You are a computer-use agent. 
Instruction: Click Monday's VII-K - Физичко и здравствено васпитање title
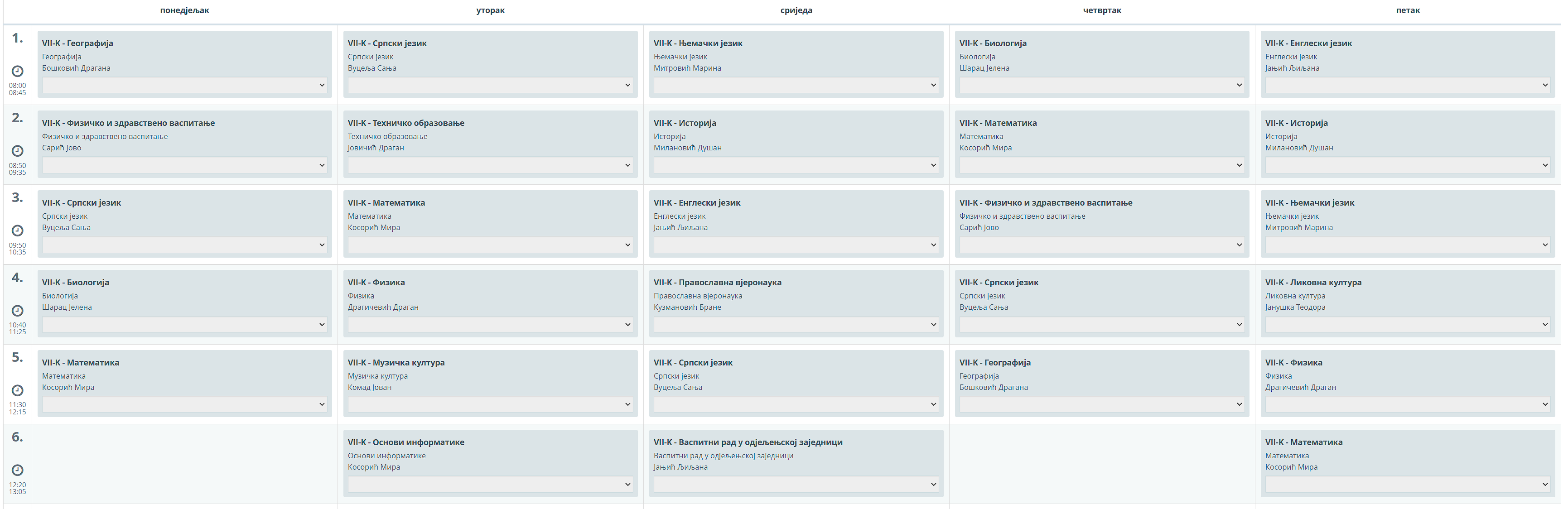tap(128, 123)
